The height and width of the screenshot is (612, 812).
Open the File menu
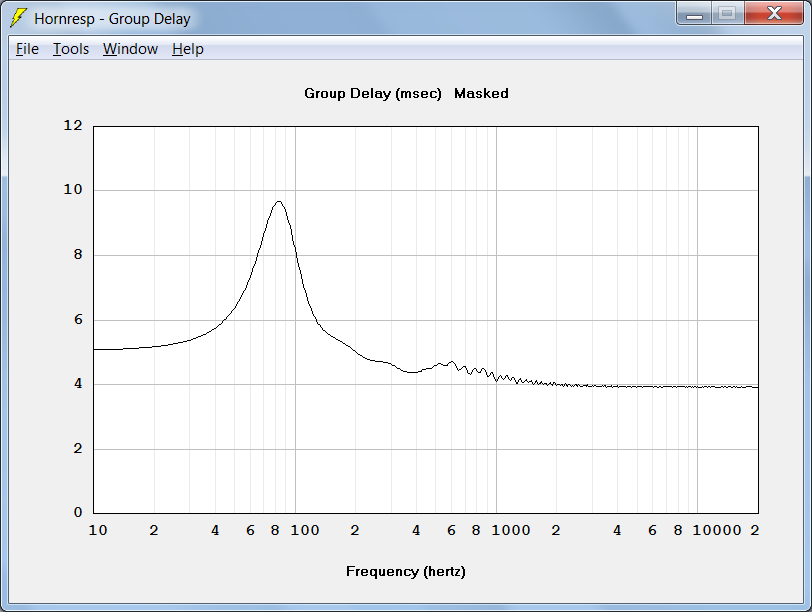tap(27, 49)
